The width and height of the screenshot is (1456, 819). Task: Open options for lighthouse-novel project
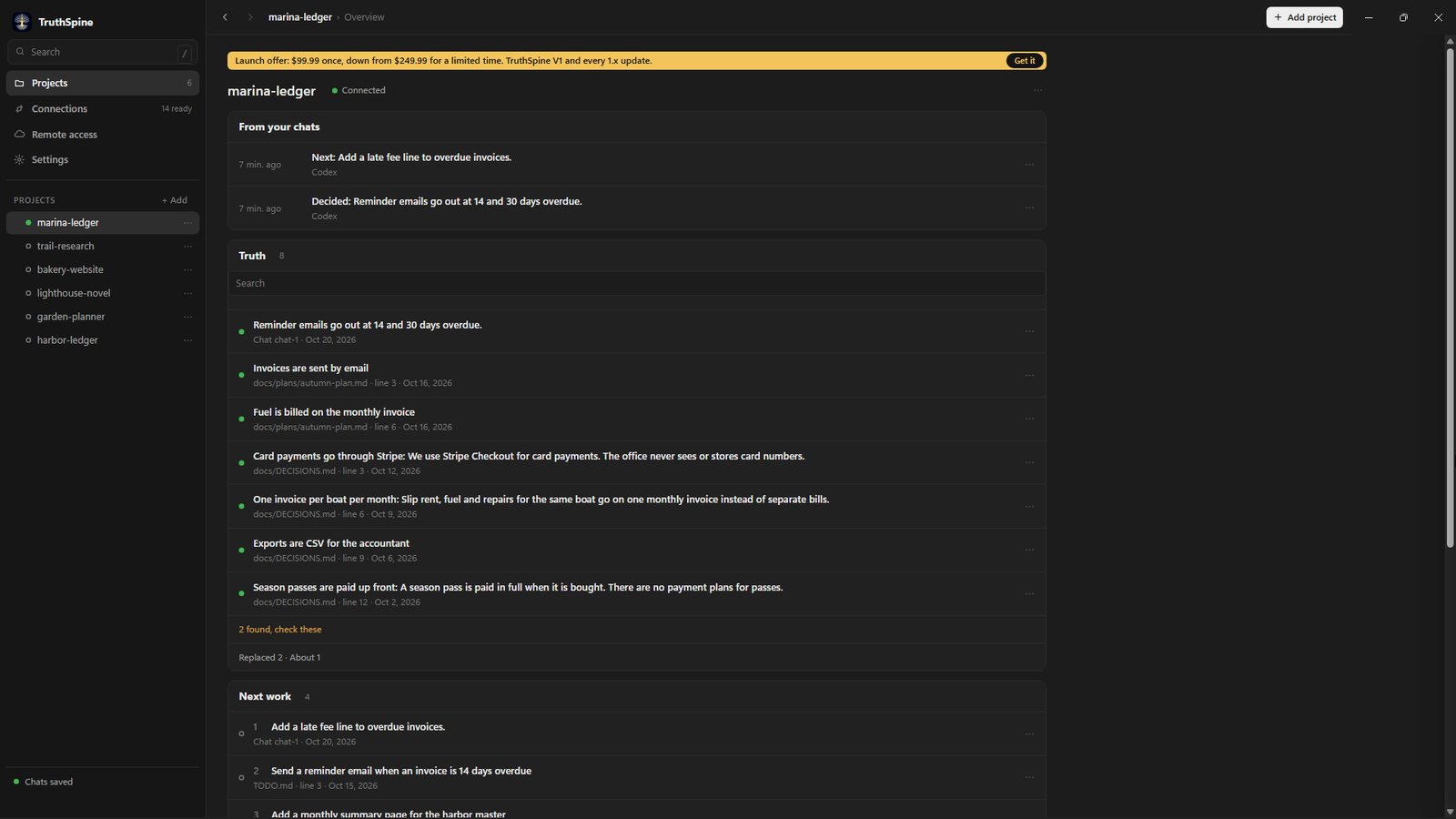[x=187, y=294]
